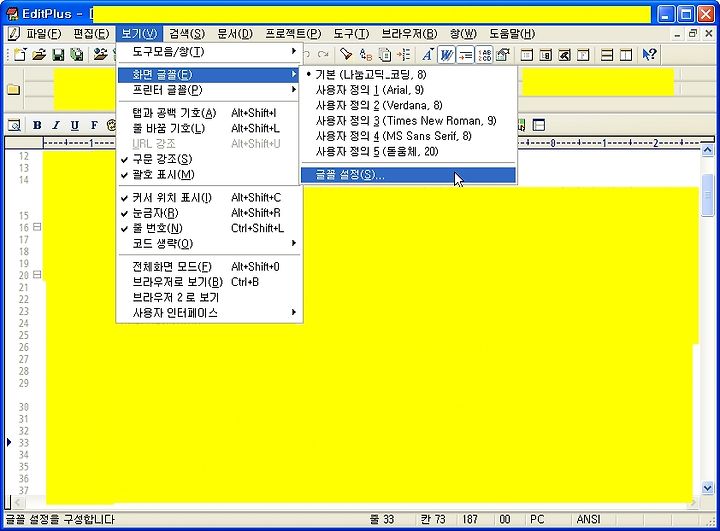Choose 전체화면 모드(F) item
Viewport: 720px width, 531px height.
pyautogui.click(x=209, y=267)
